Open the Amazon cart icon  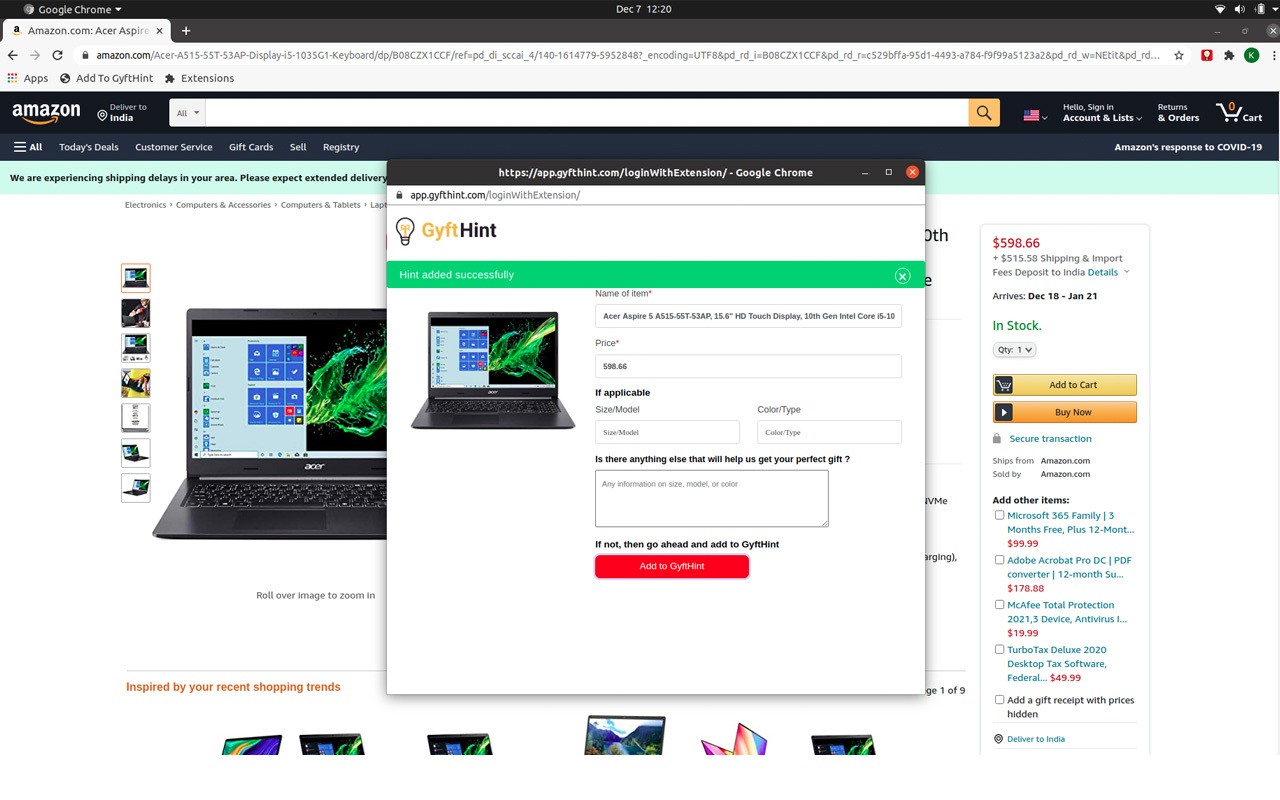pos(1239,112)
